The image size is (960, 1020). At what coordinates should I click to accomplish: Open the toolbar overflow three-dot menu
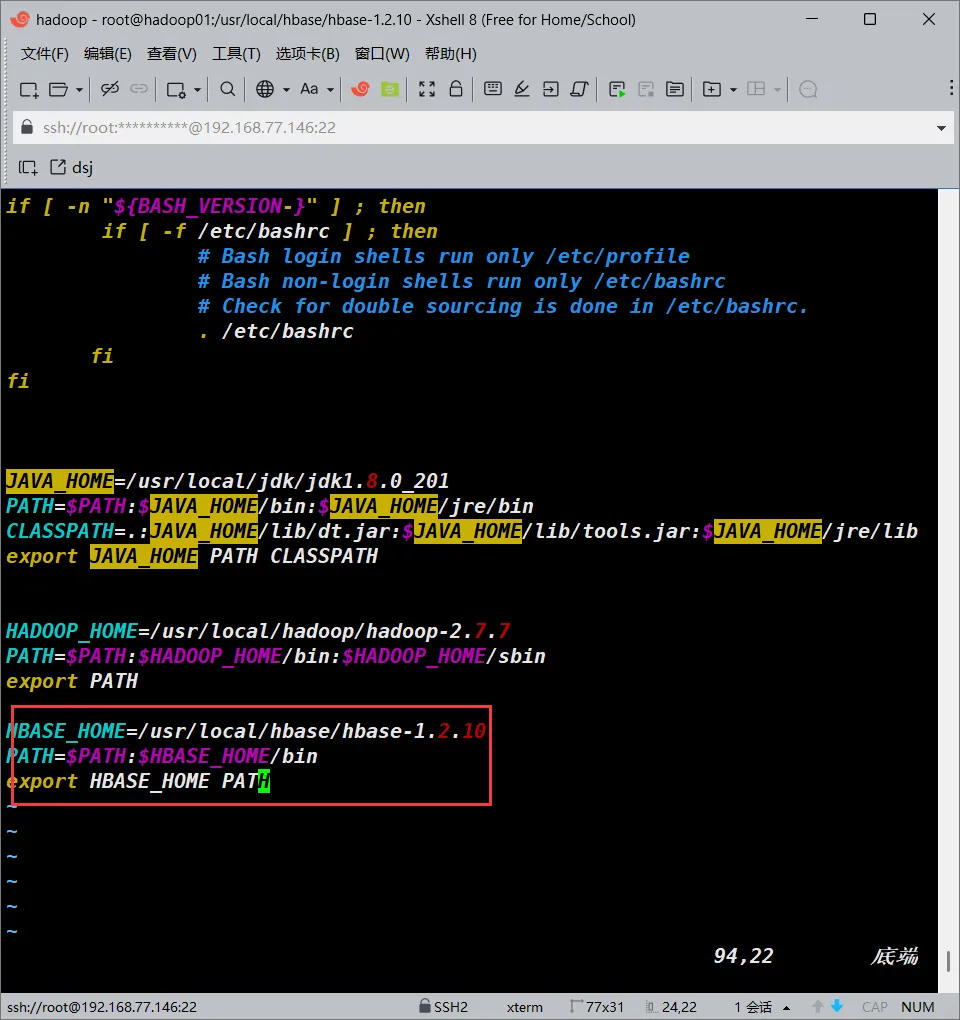(951, 88)
